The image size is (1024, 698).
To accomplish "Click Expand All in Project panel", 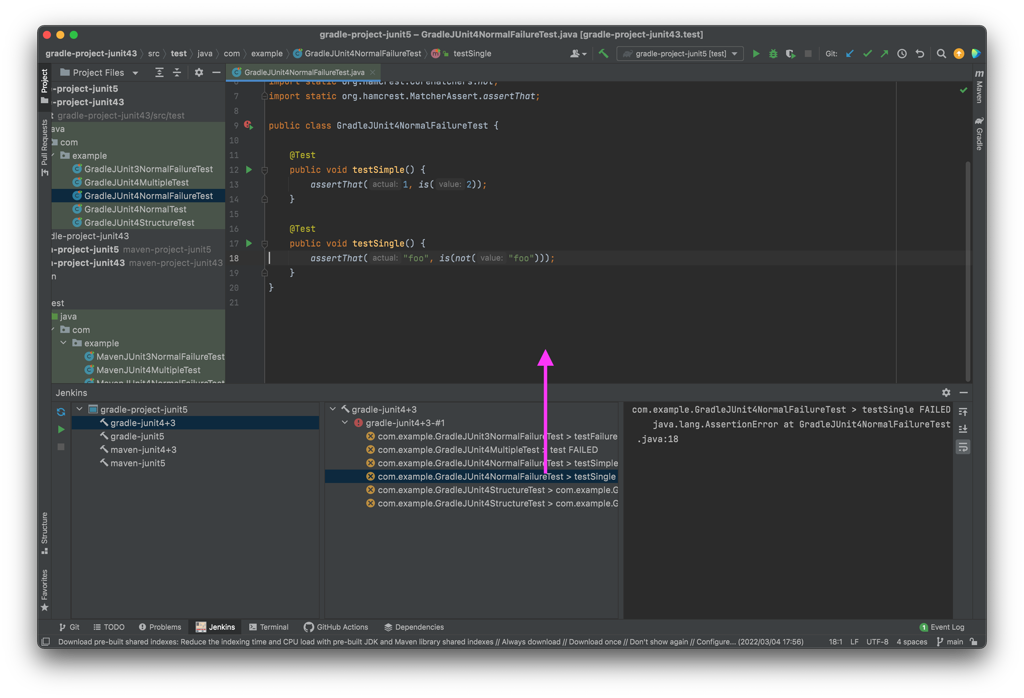I will point(159,72).
